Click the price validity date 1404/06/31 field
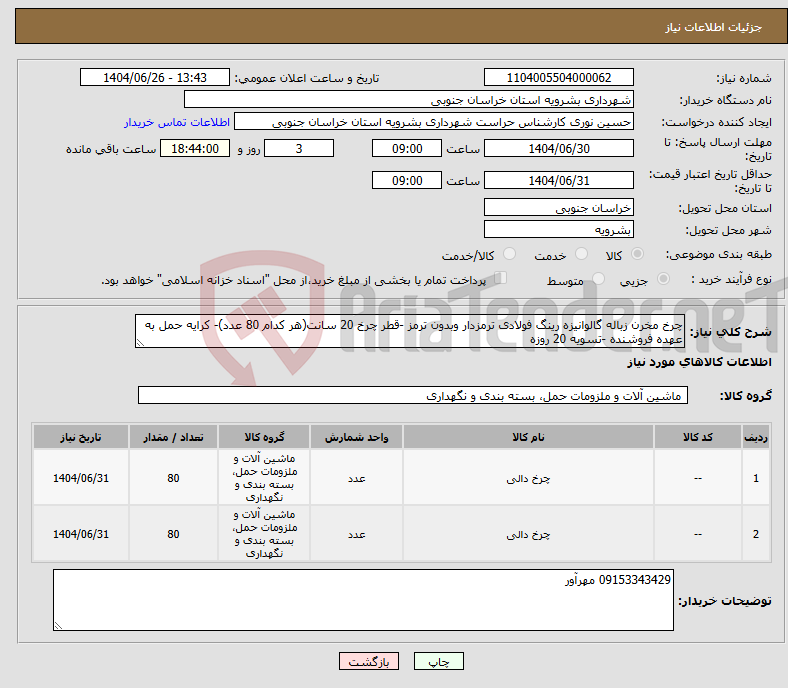This screenshot has height=688, width=788. pos(559,180)
